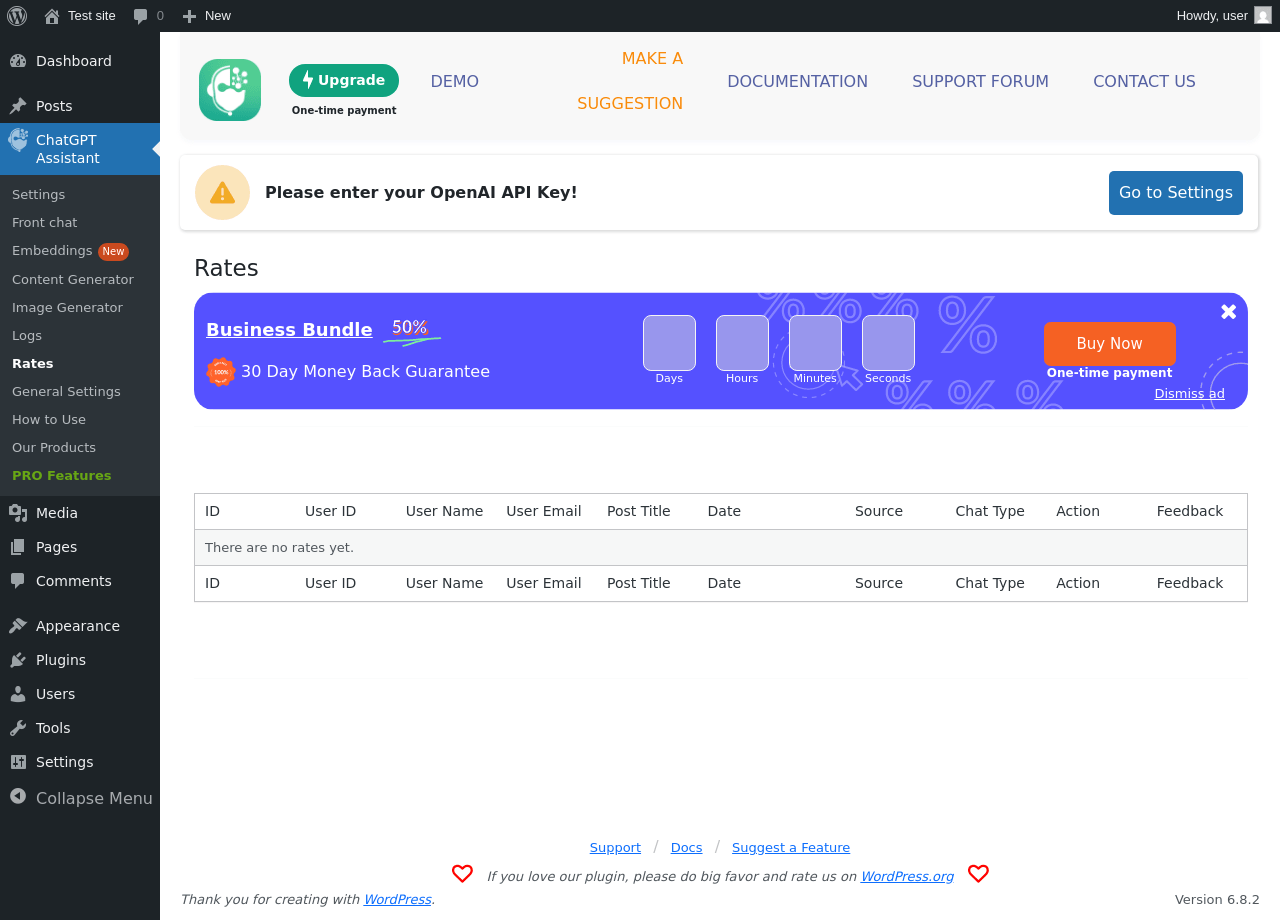Open the Settings submenu item under ChatGPT Assistant
This screenshot has width=1280, height=920.
(38, 195)
